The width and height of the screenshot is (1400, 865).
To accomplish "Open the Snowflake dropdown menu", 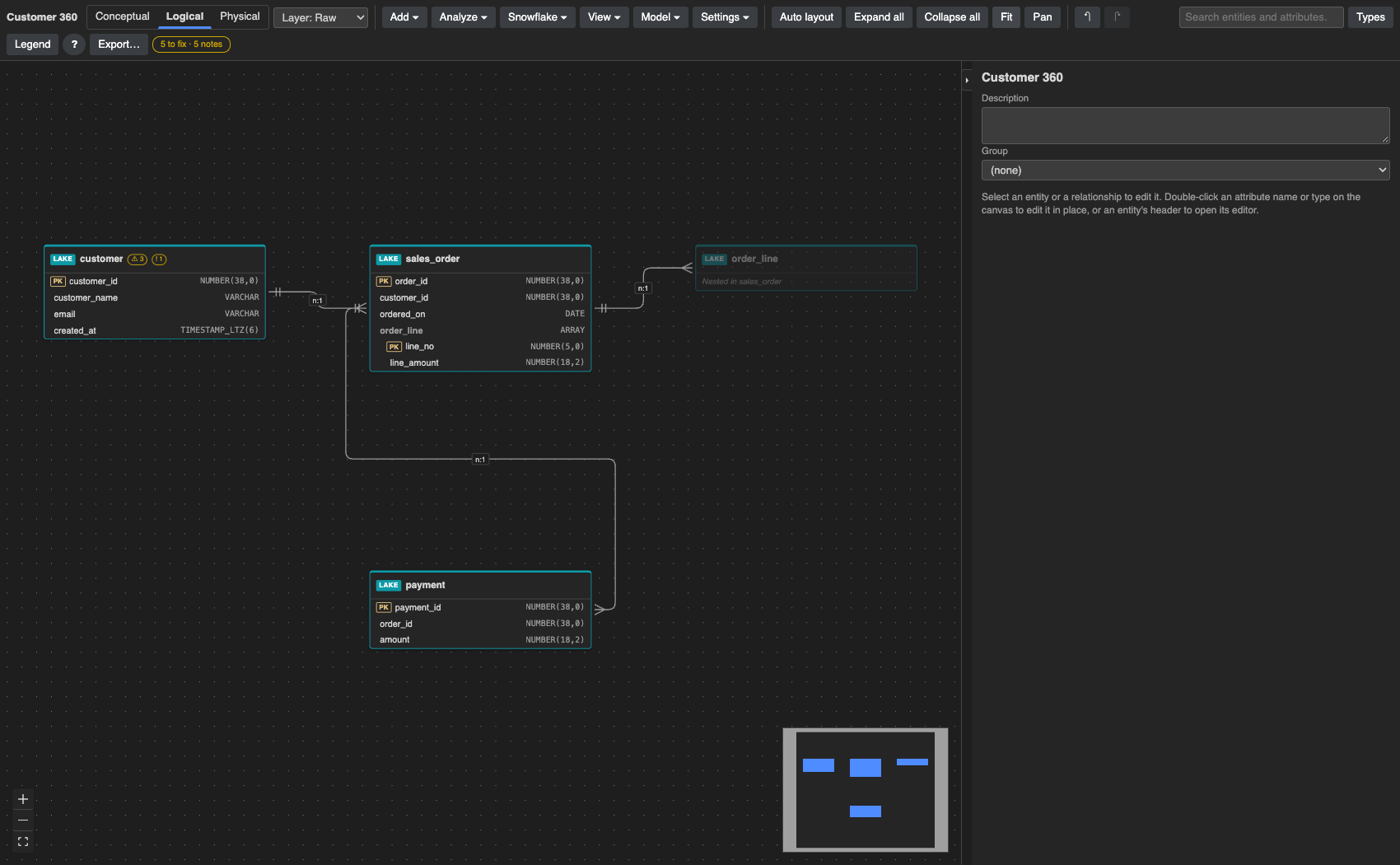I will coord(538,16).
